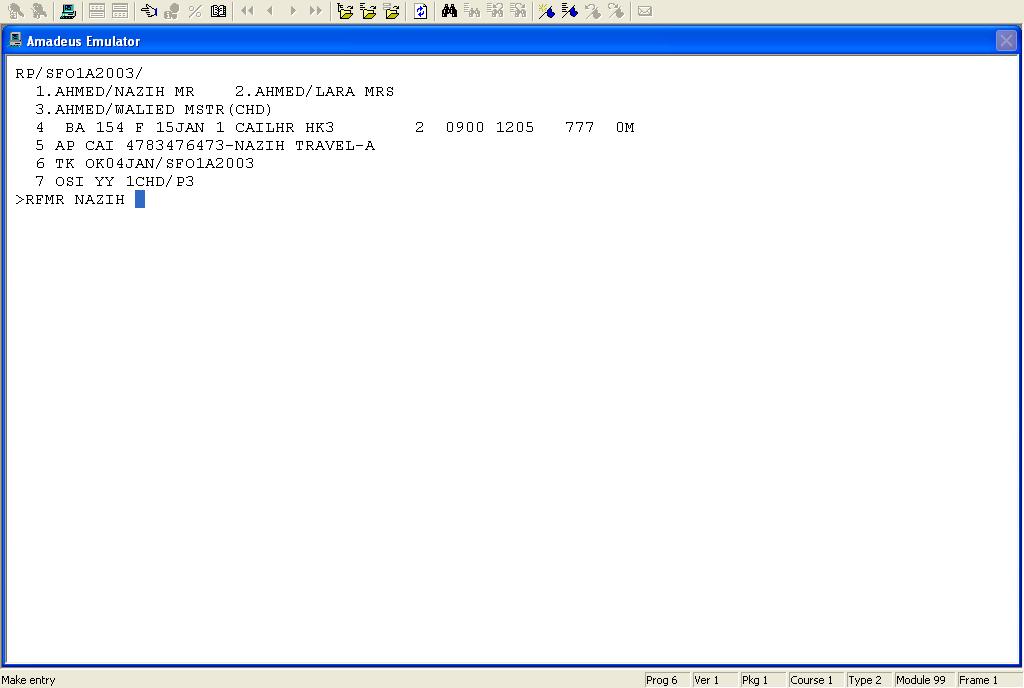Screen dimensions: 1024x688
Task: Go to next with single right arrow
Action: 293,11
